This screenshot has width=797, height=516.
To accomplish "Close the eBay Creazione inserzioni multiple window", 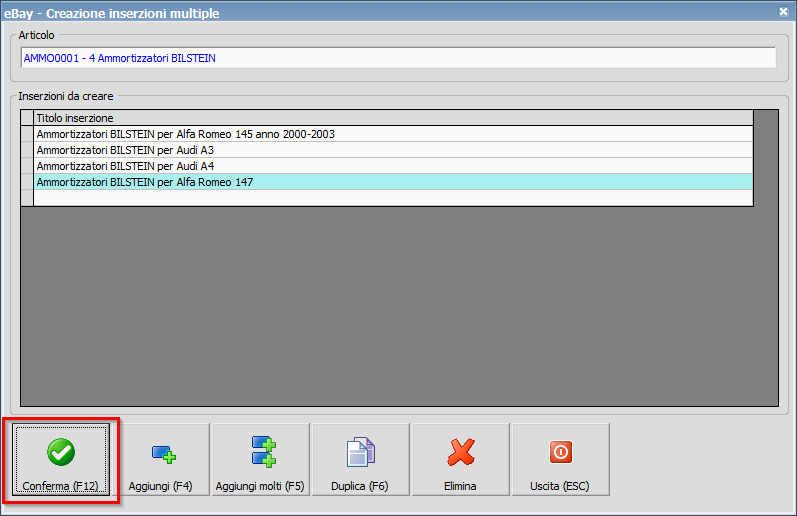I will [783, 12].
